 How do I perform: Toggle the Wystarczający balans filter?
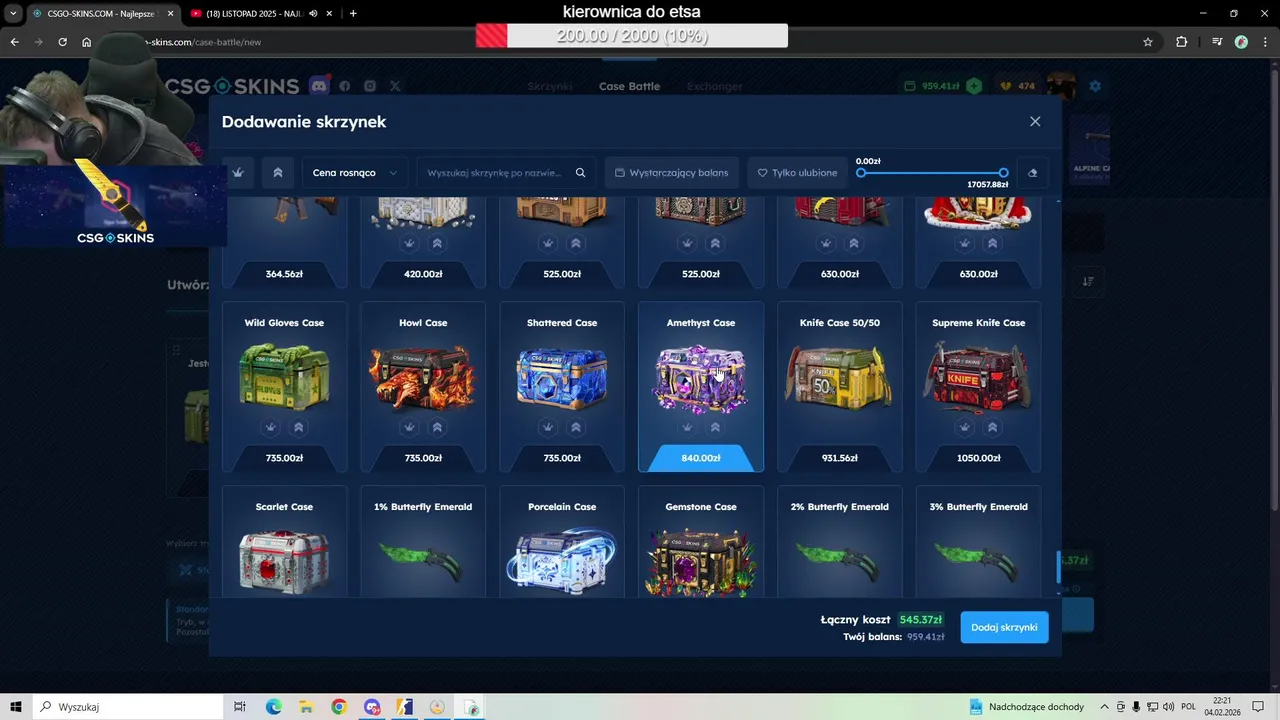point(672,173)
